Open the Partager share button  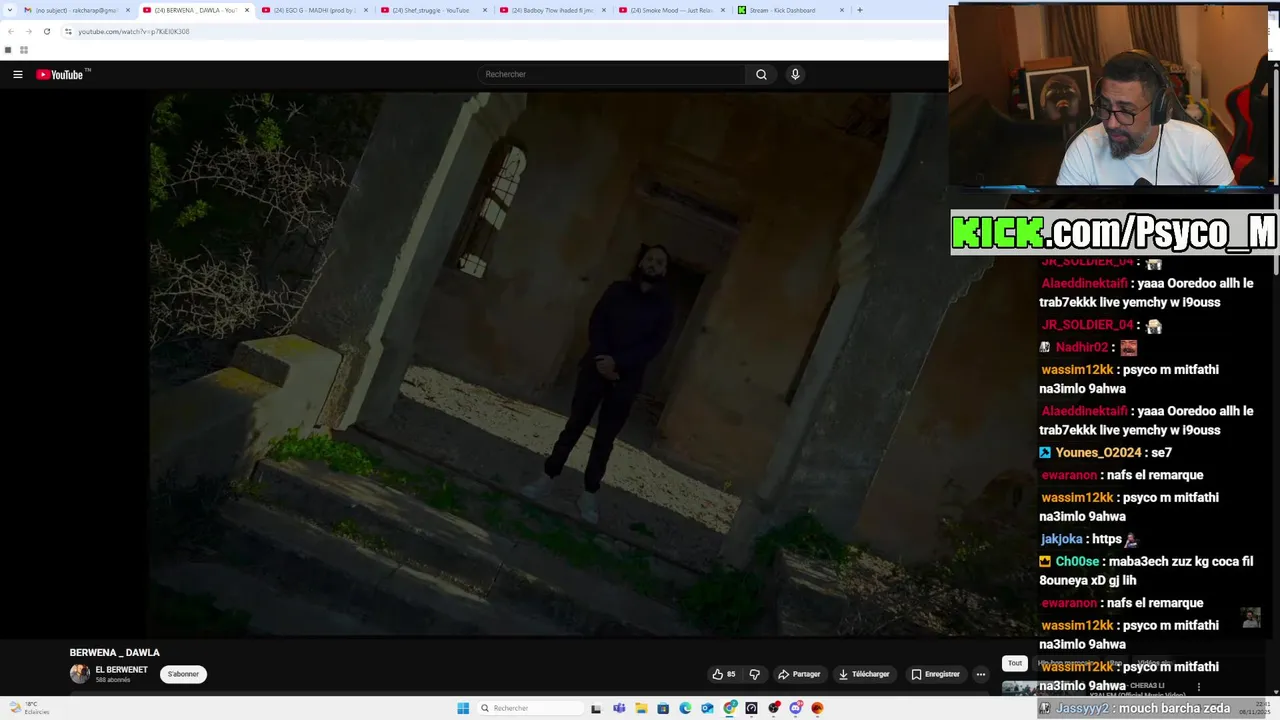pyautogui.click(x=799, y=674)
